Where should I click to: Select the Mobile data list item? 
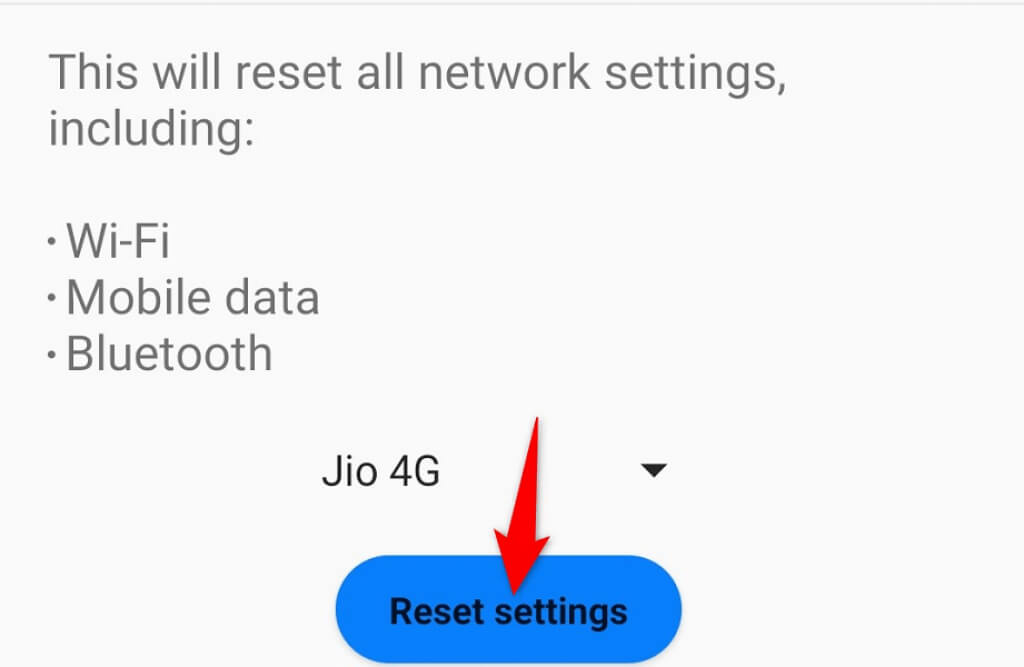tap(193, 297)
